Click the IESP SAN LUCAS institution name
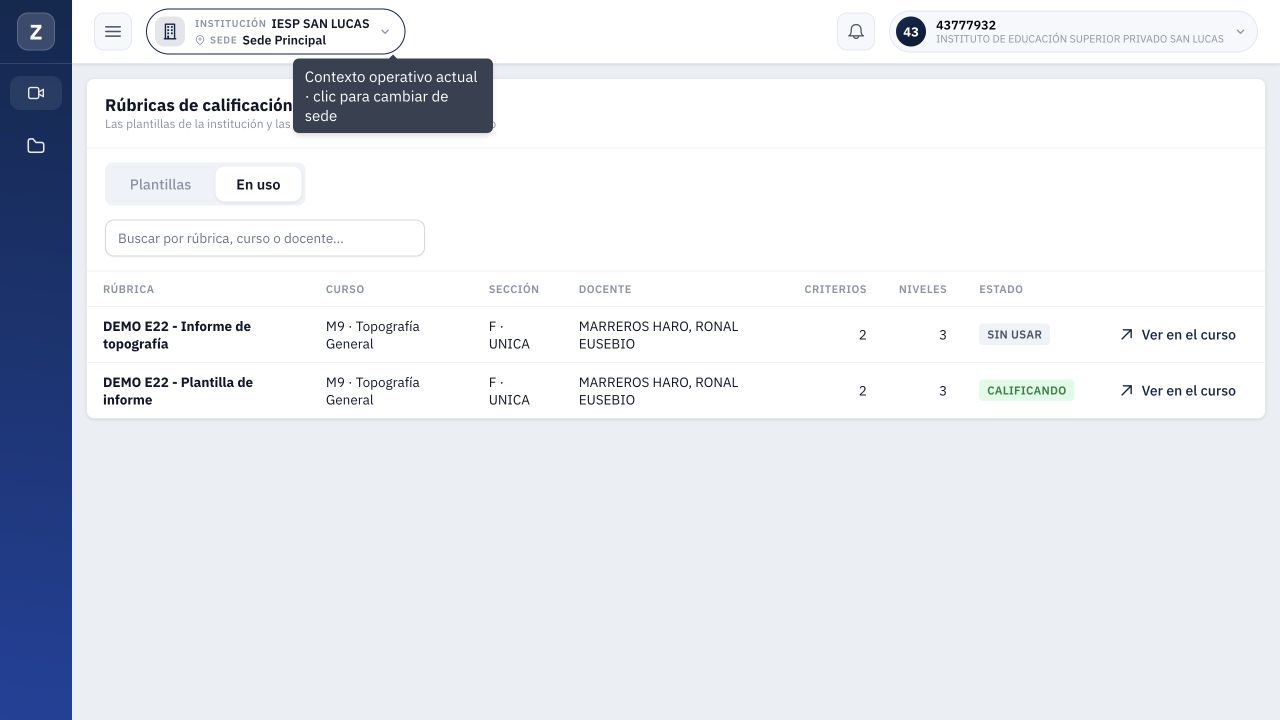Screen dimensions: 1280x720 click(320, 23)
